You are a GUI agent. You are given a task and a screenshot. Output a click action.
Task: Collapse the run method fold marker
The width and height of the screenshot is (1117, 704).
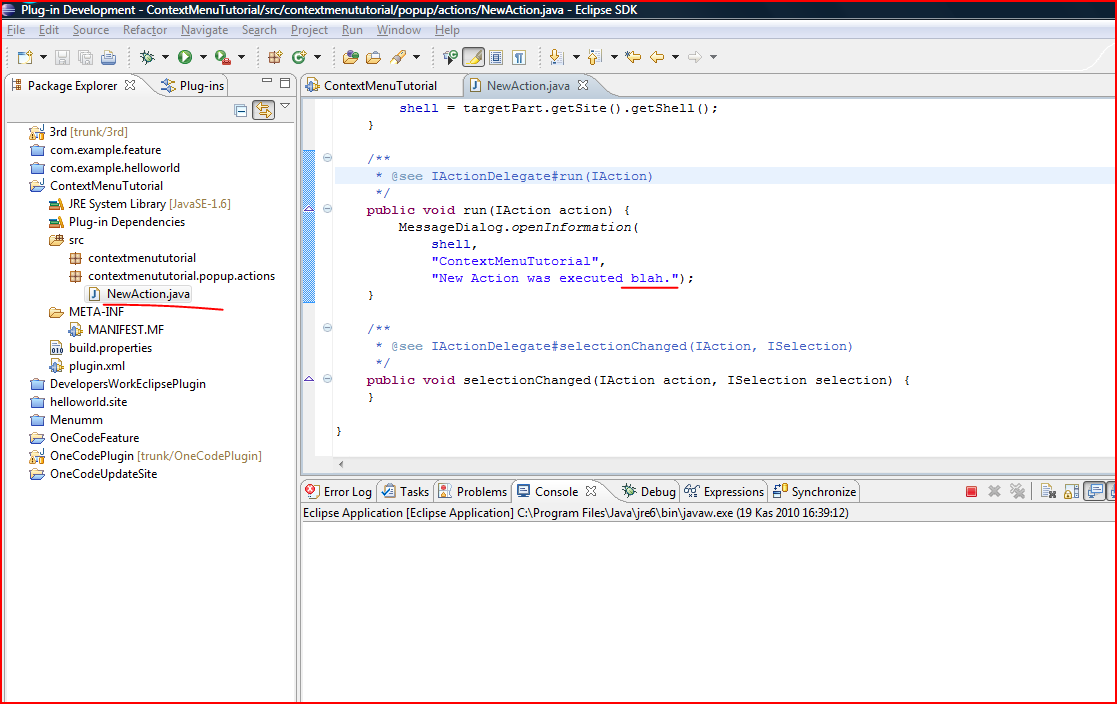pos(328,209)
